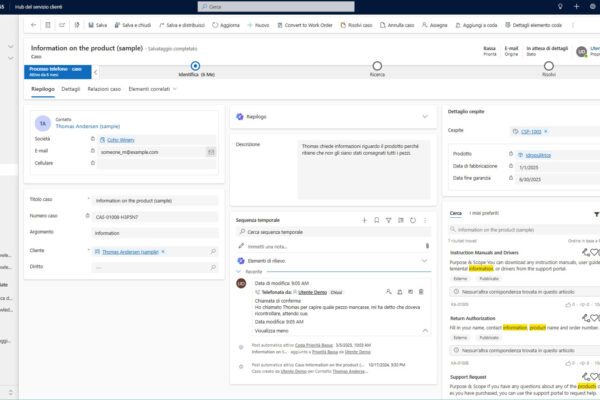Switch to the Riepilogo tab
600x400 pixels.
coord(43,89)
